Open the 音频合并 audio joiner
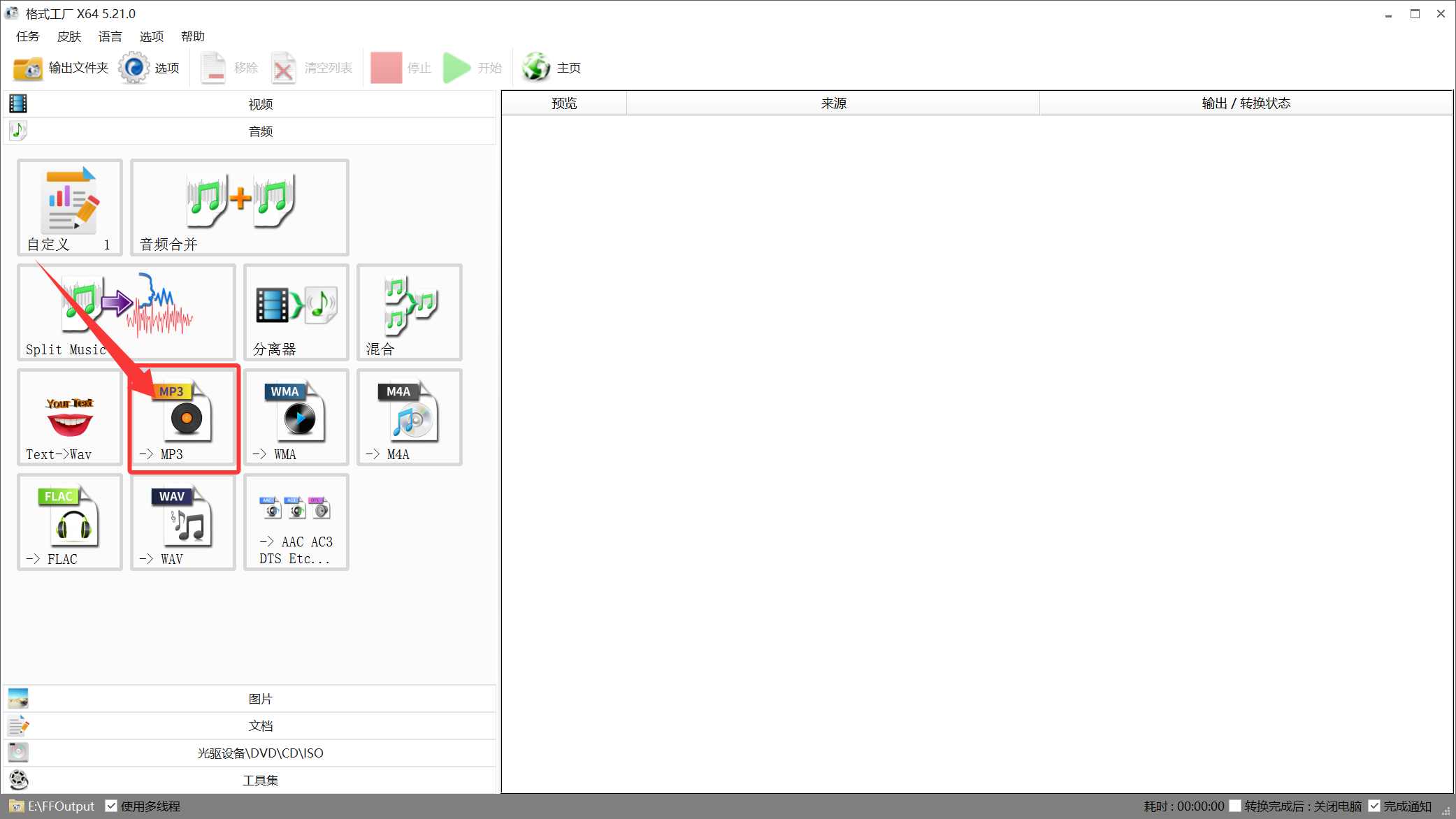The width and height of the screenshot is (1456, 819). 239,208
